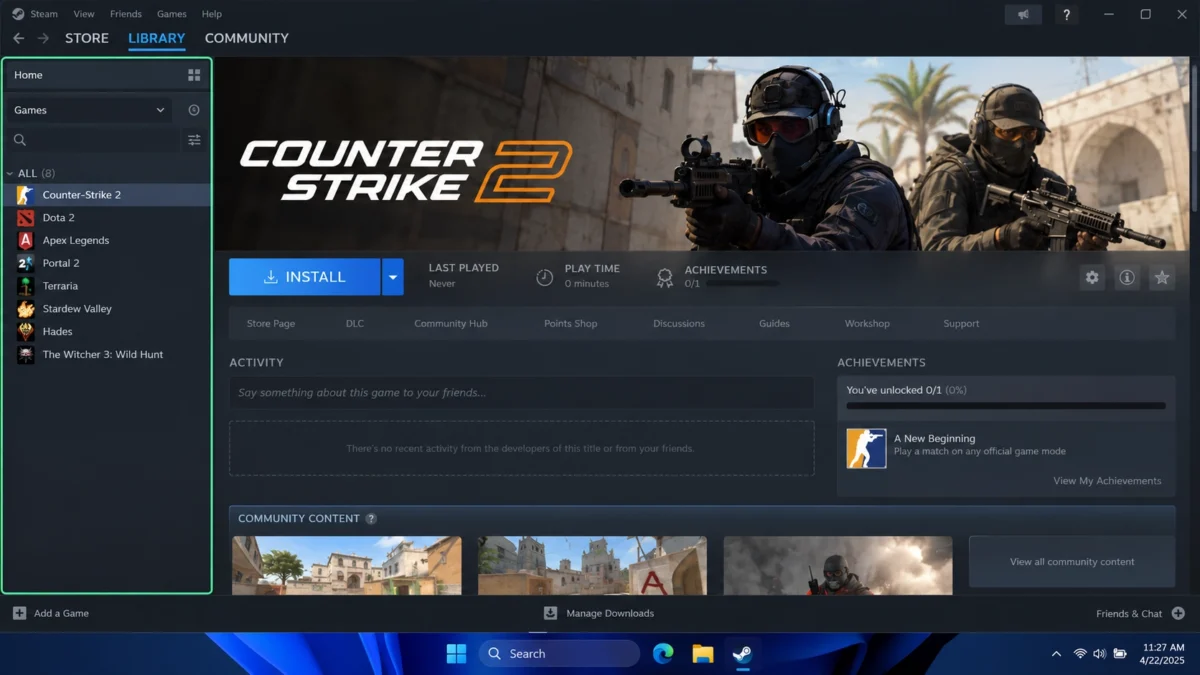1200x675 pixels.
Task: Open the DLC link
Action: click(x=355, y=323)
